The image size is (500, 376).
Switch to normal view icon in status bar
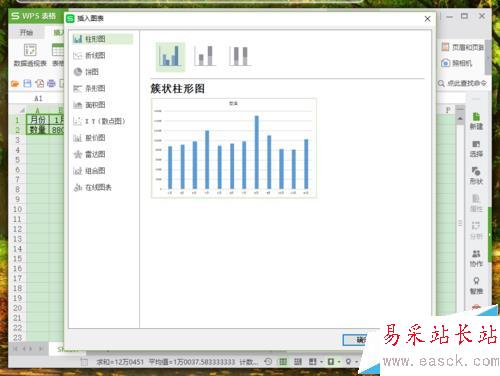click(283, 362)
